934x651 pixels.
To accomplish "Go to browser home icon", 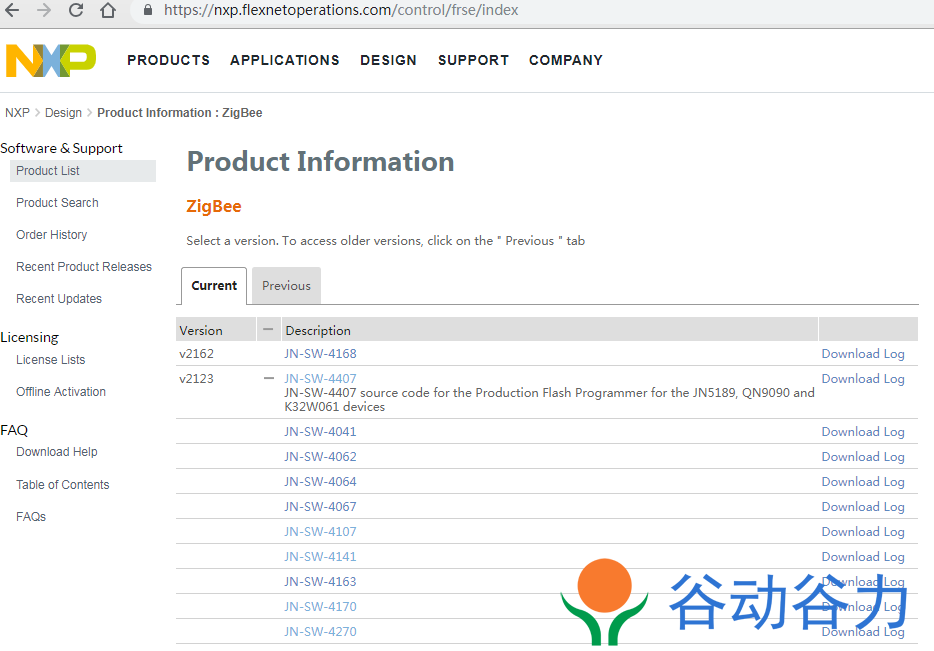I will 108,10.
